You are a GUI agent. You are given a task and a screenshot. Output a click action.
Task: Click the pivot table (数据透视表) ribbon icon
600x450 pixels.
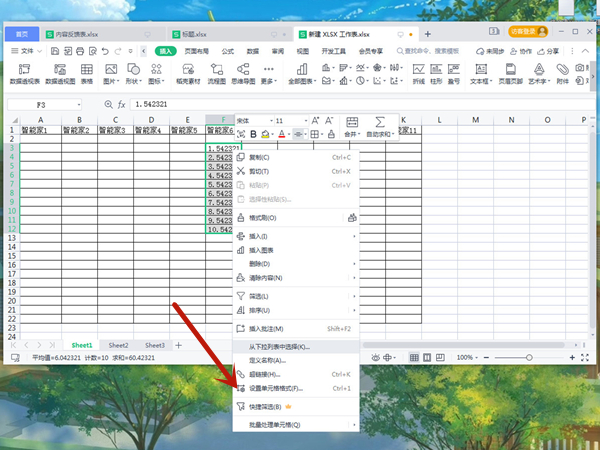click(24, 70)
